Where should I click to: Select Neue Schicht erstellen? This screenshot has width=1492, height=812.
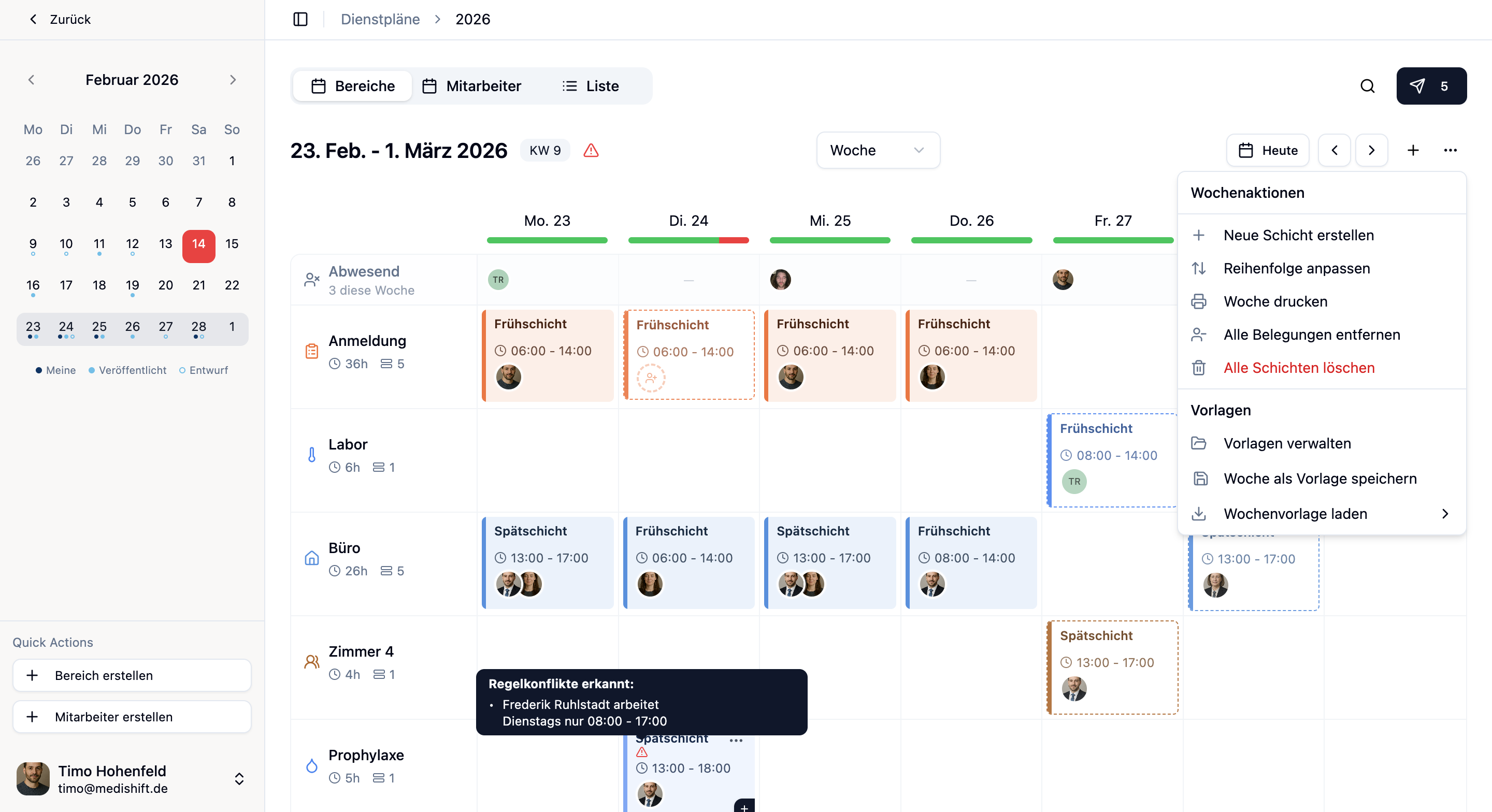[1322, 235]
